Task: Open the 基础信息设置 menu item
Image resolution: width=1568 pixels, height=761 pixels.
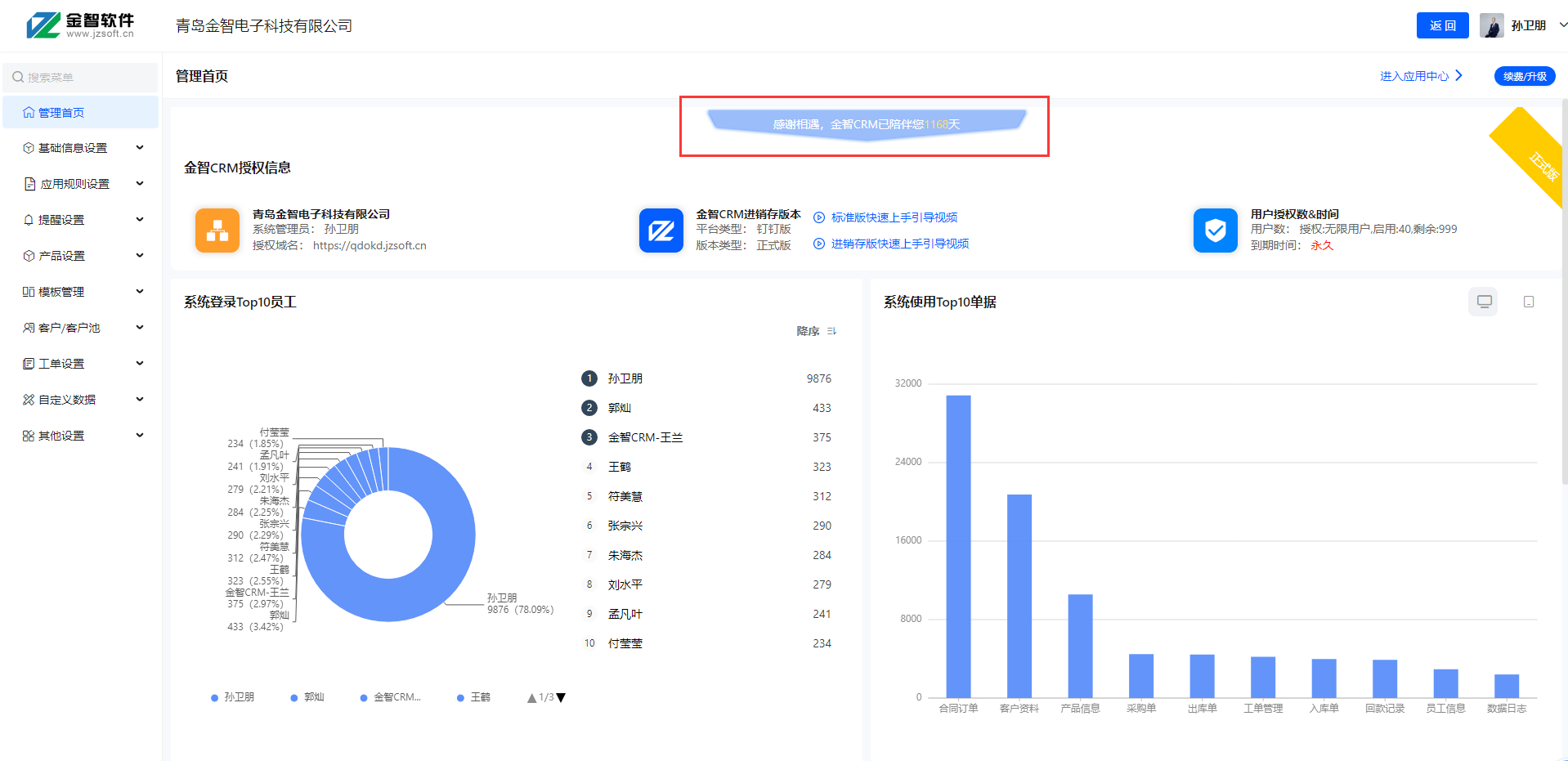Action: (80, 148)
